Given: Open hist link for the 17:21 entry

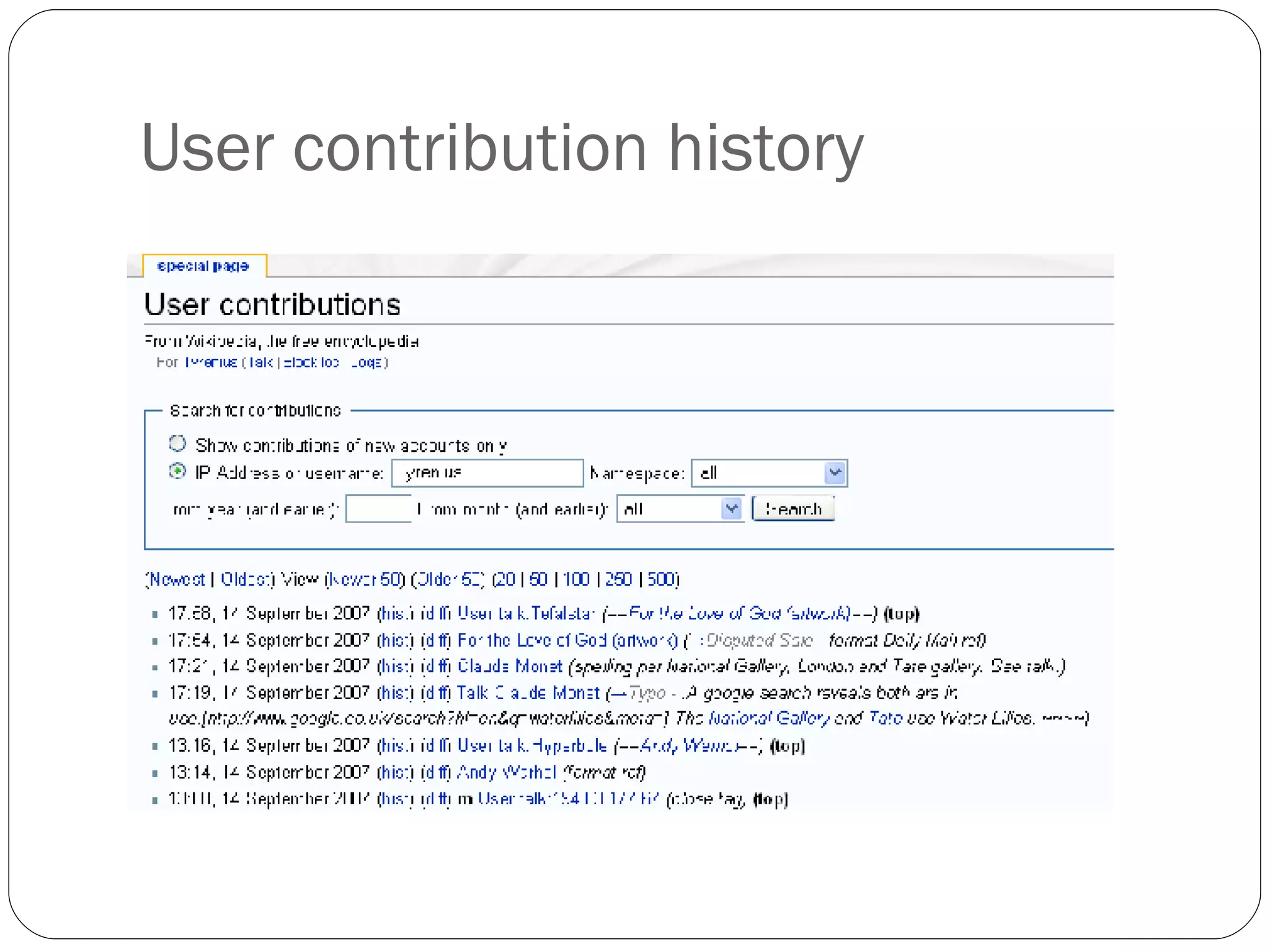Looking at the screenshot, I should pos(396,666).
